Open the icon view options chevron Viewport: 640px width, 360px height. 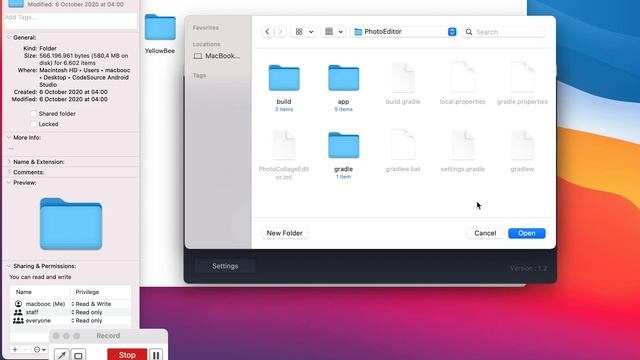point(311,32)
